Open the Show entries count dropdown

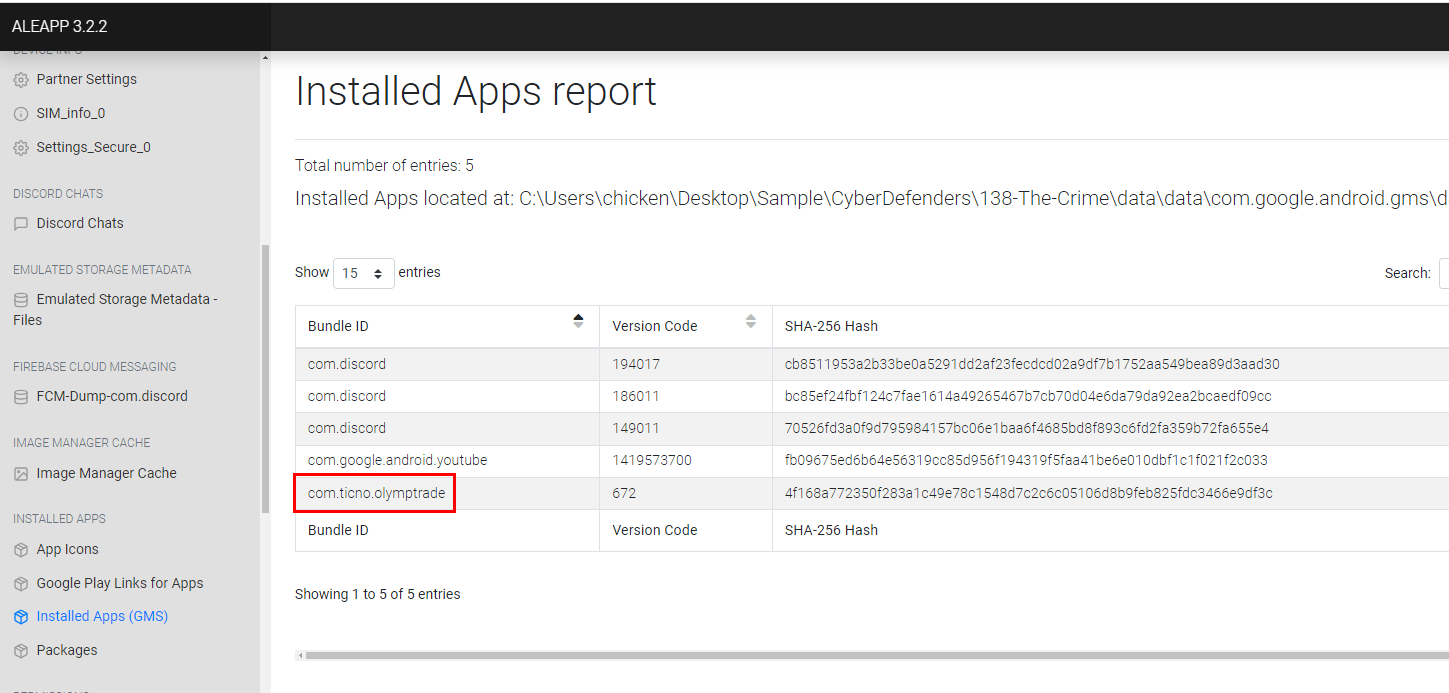[x=363, y=273]
